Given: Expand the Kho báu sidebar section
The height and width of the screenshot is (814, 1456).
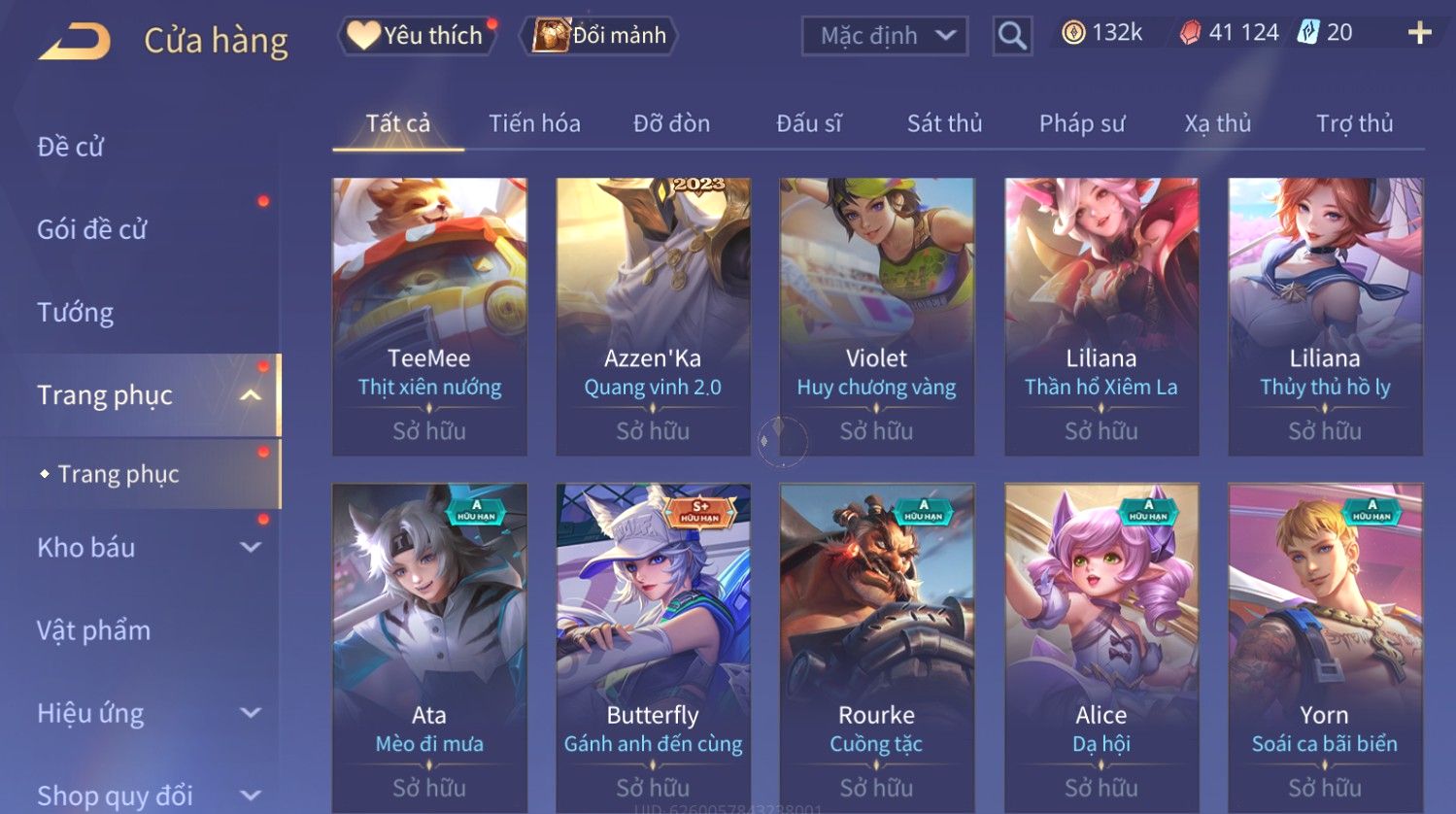Looking at the screenshot, I should (251, 548).
